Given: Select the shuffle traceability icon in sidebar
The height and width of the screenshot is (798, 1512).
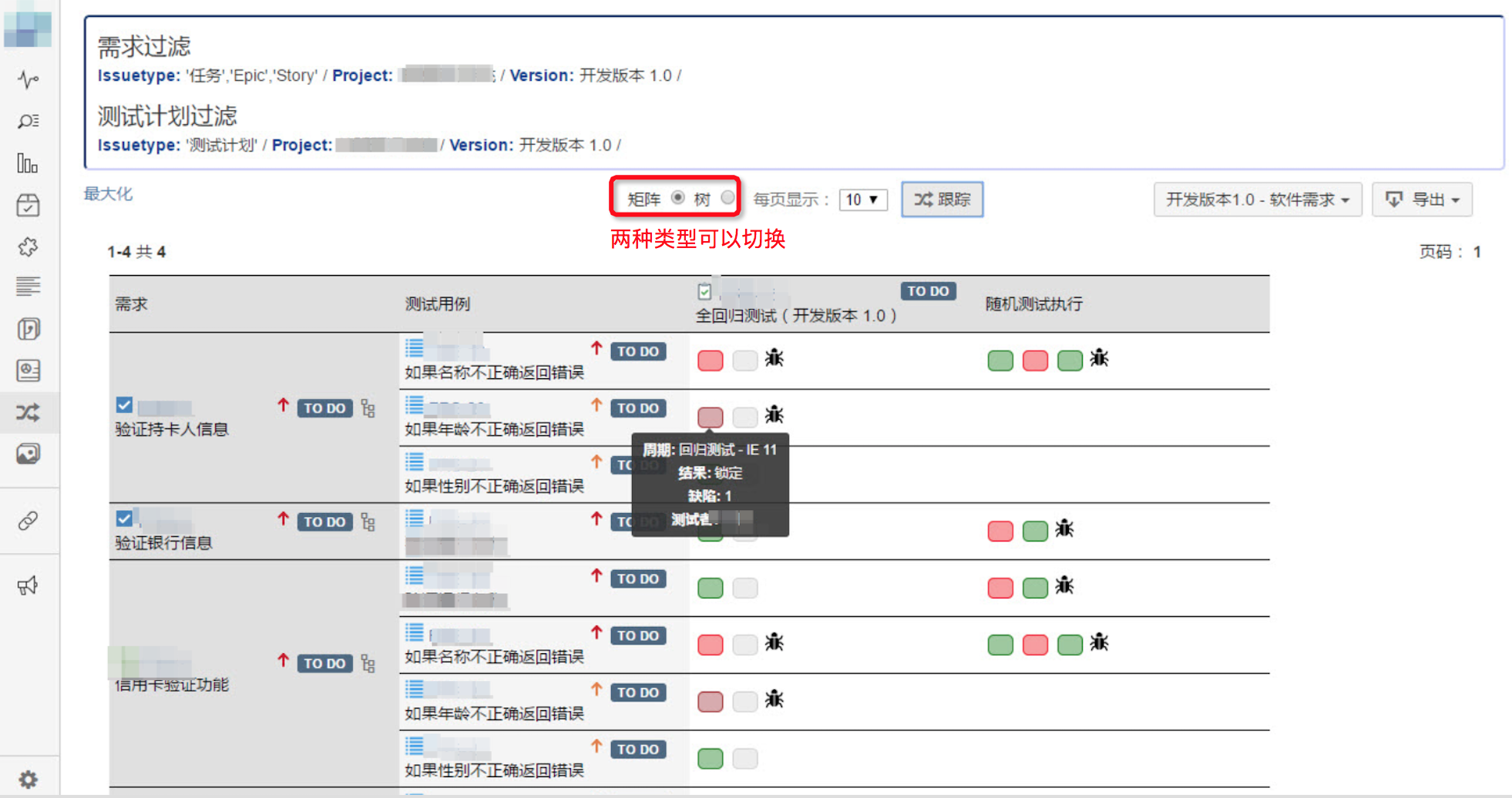Looking at the screenshot, I should point(29,412).
